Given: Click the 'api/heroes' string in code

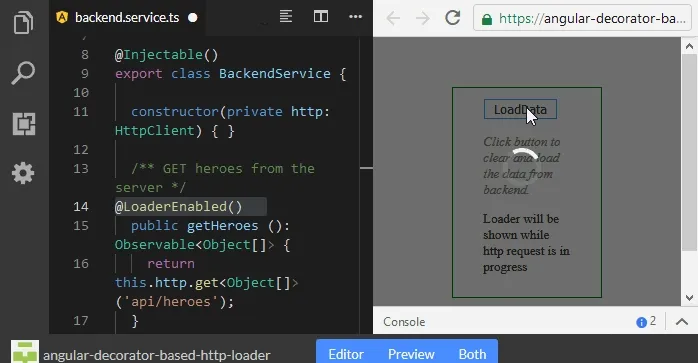Looking at the screenshot, I should (x=170, y=302).
